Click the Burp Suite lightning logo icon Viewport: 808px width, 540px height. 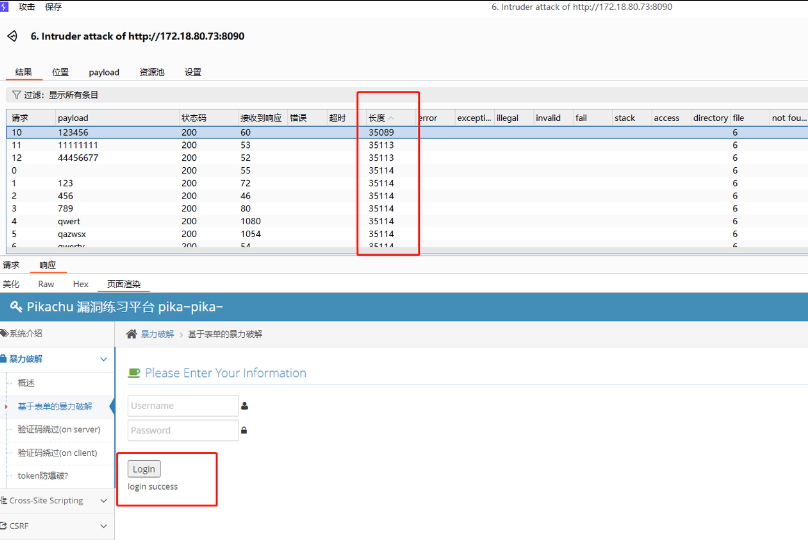pyautogui.click(x=6, y=7)
